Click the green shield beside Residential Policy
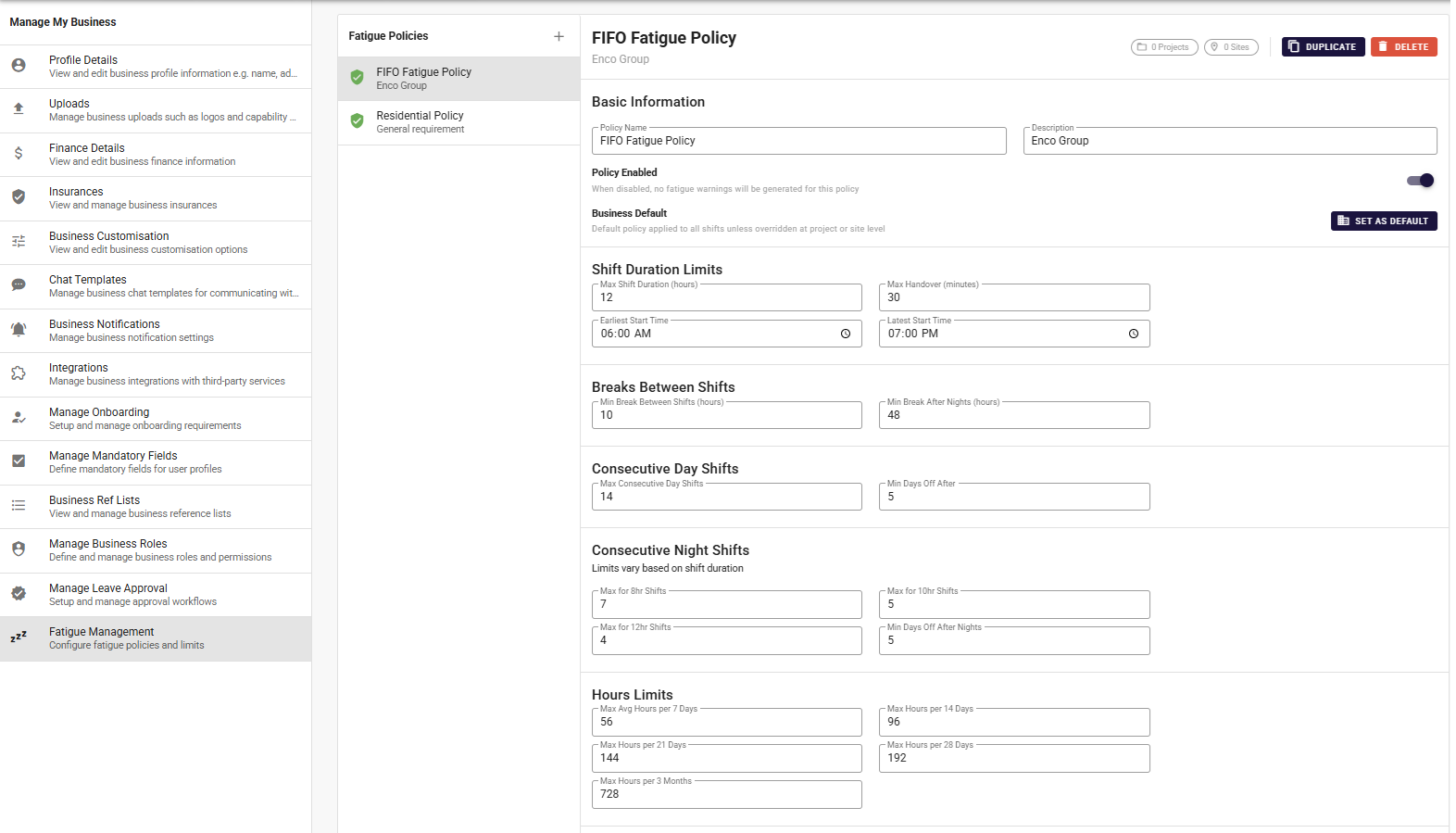This screenshot has height=833, width=1456. click(x=357, y=120)
